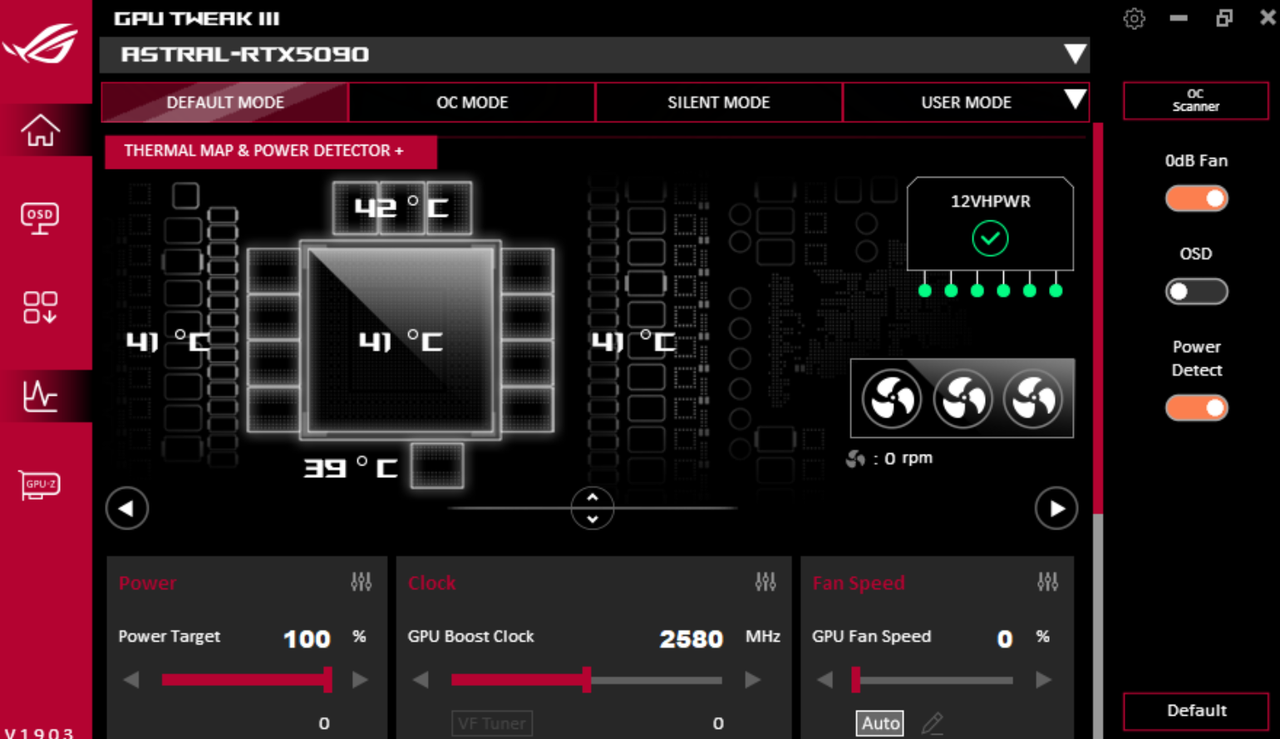Open fine-tune settings for the Power panel
Screen dimensions: 1280x739
[x=362, y=581]
